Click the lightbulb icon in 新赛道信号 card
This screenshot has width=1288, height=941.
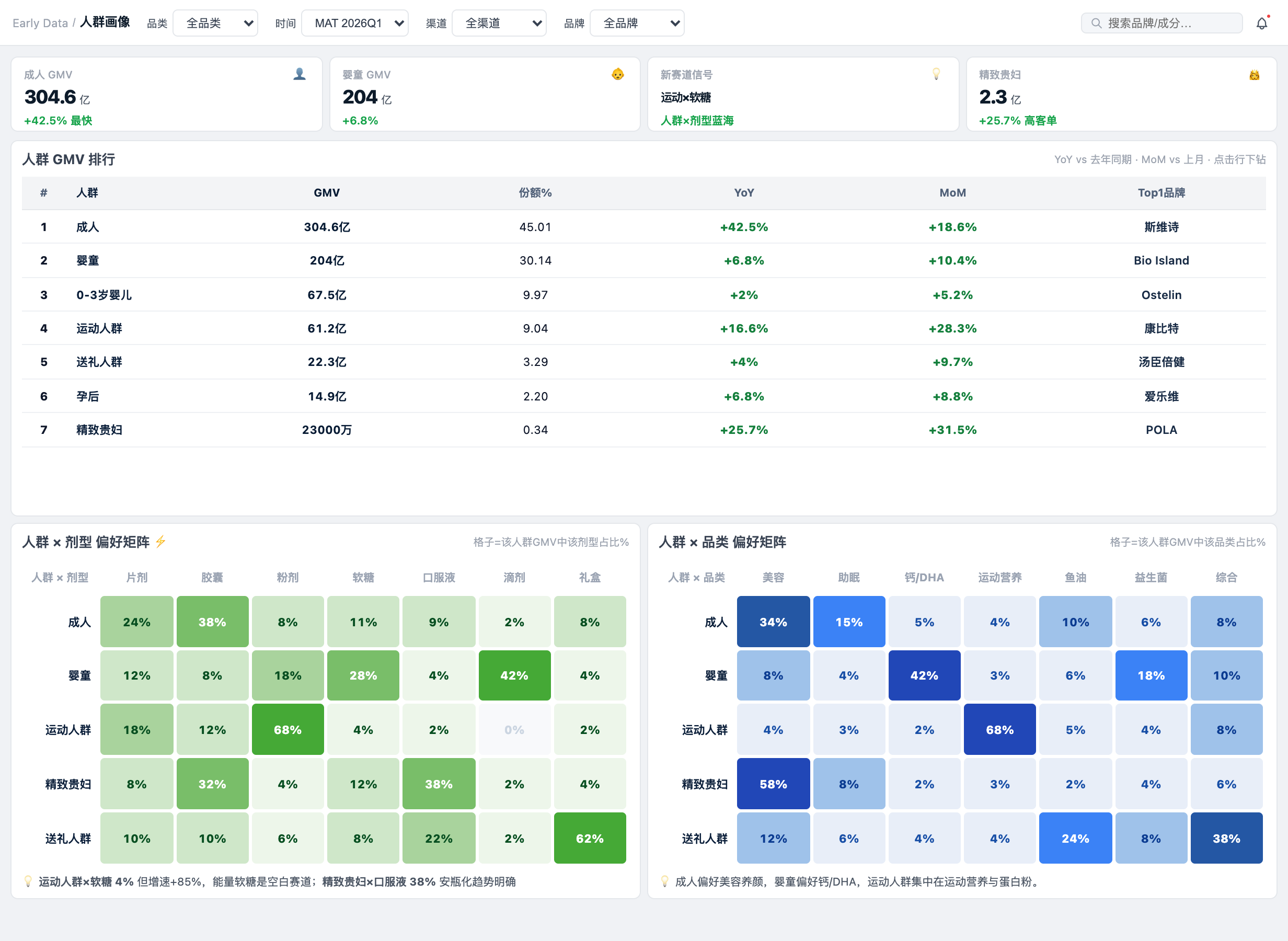pyautogui.click(x=936, y=74)
